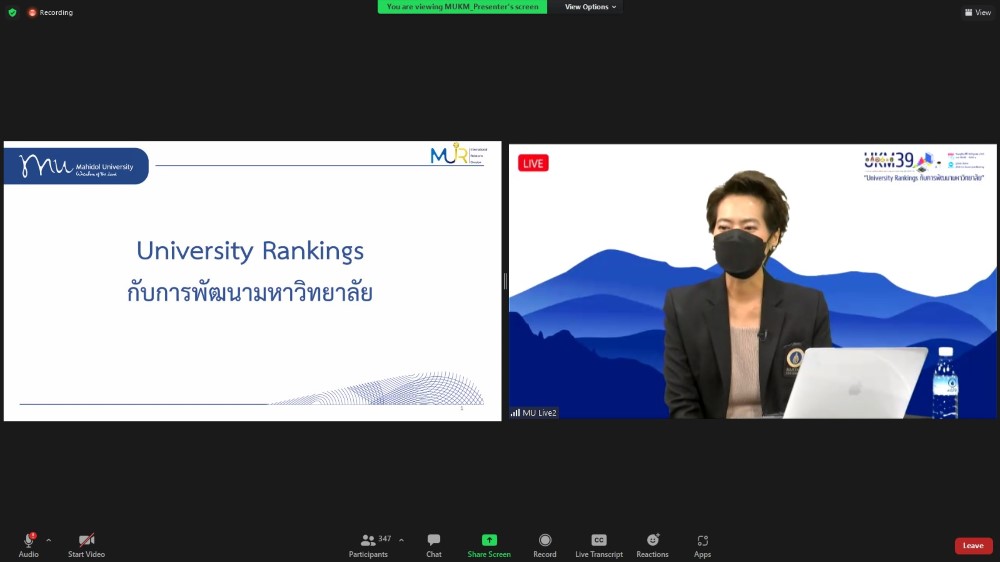Unmute the microphone Audio button
Viewport: 1000px width, 562px height.
pos(28,544)
